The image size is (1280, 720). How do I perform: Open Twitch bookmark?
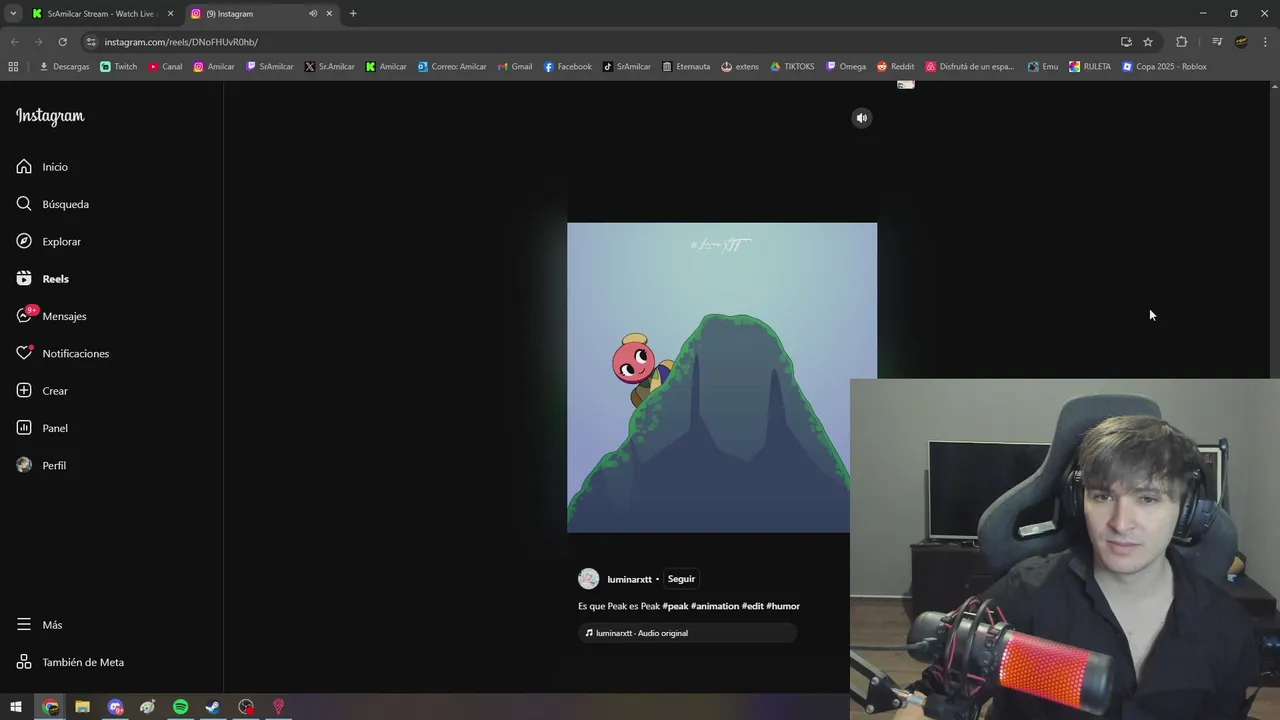click(119, 67)
